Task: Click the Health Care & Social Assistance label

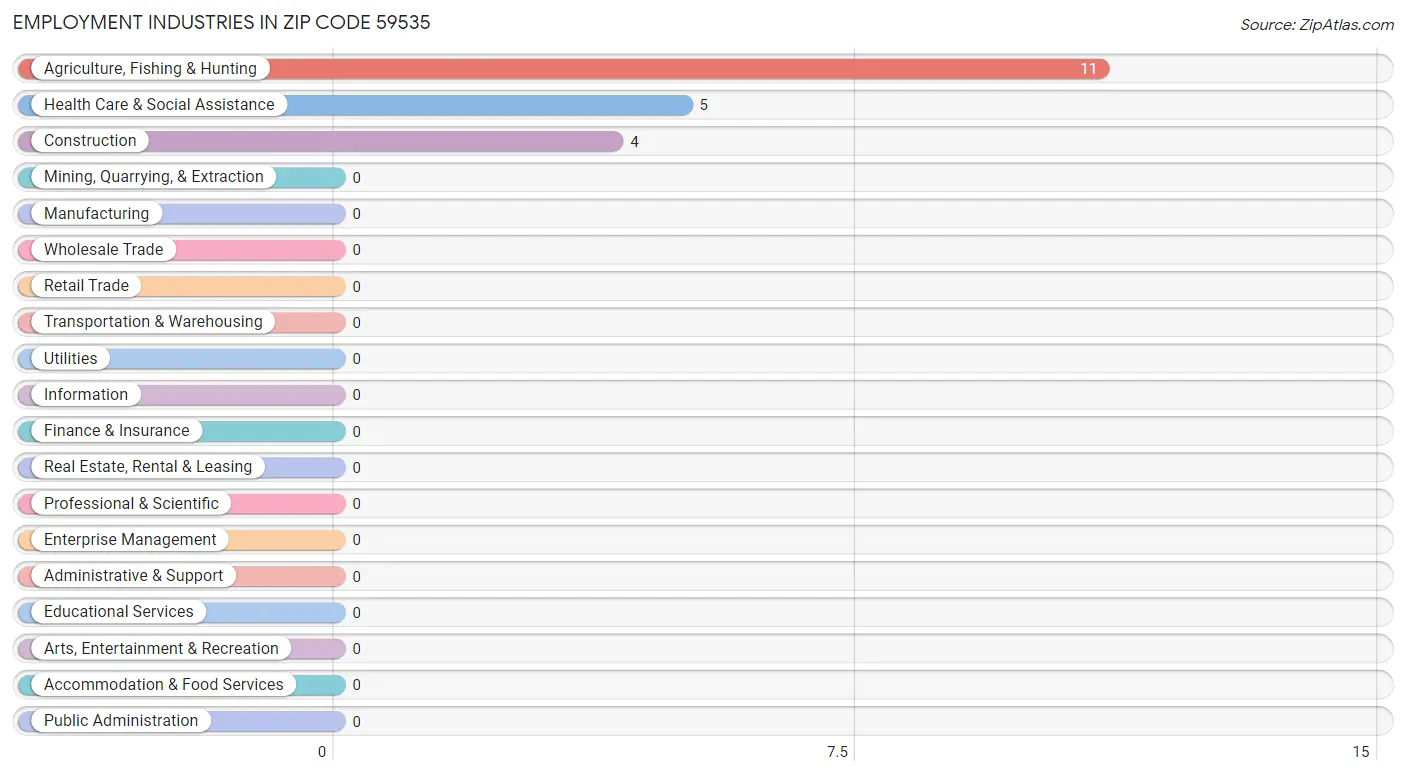Action: [159, 105]
